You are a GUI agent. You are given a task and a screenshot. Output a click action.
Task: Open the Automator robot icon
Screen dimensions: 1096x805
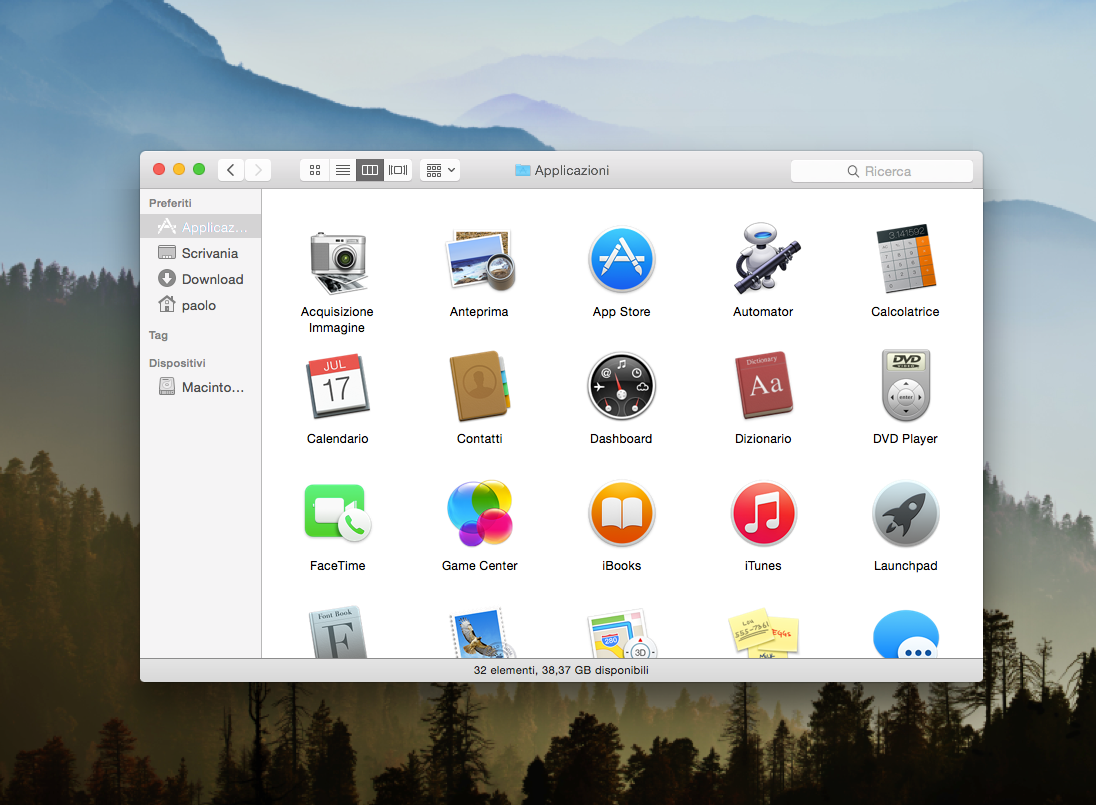tap(765, 259)
